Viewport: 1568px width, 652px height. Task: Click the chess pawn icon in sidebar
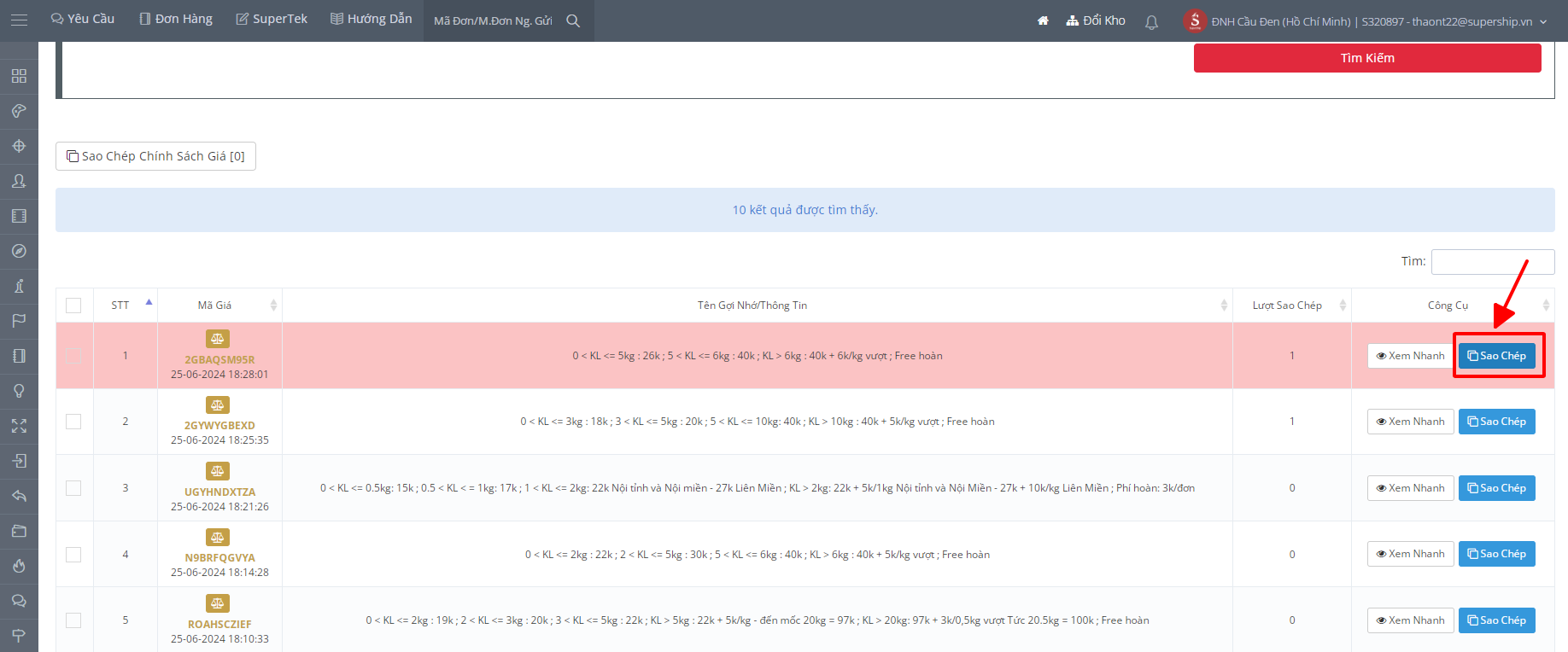19,286
